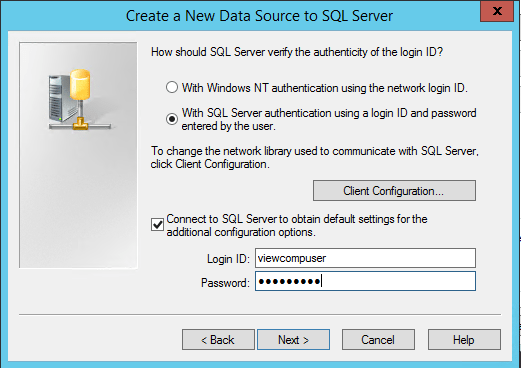This screenshot has height=368, width=521.
Task: Toggle Connect to SQL Server checkbox
Action: click(157, 225)
